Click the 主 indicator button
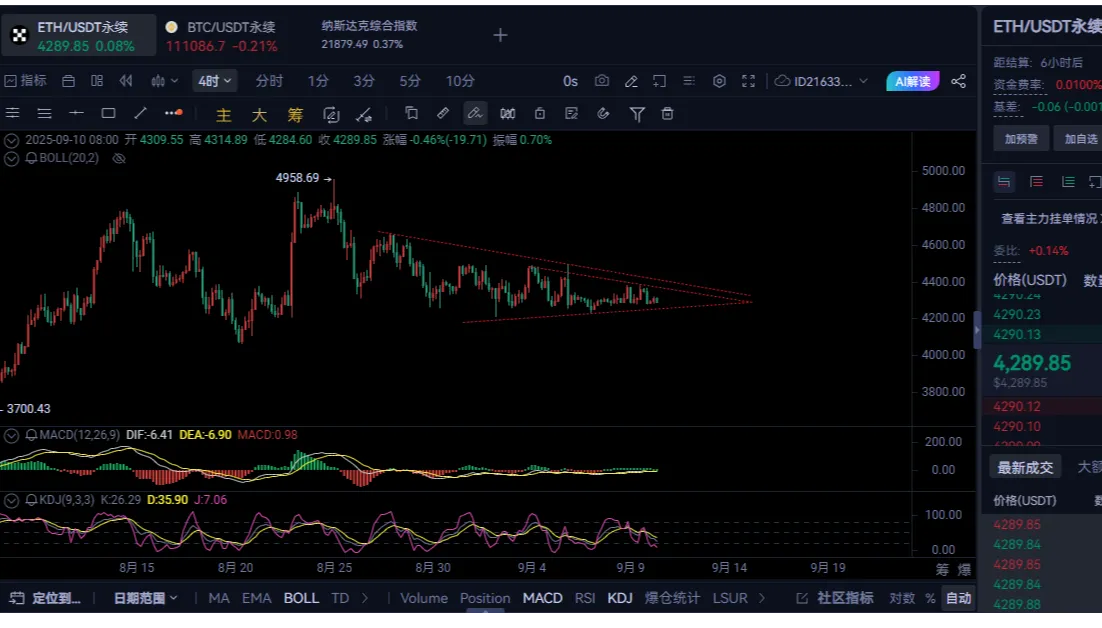 [x=223, y=115]
